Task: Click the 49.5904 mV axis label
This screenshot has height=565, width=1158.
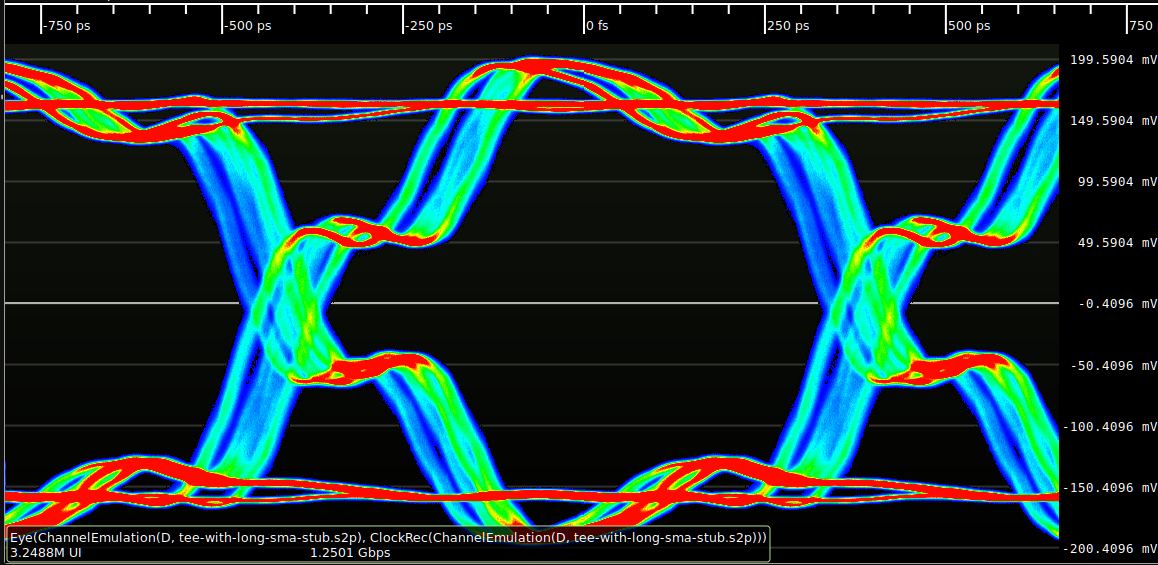Action: [1115, 243]
